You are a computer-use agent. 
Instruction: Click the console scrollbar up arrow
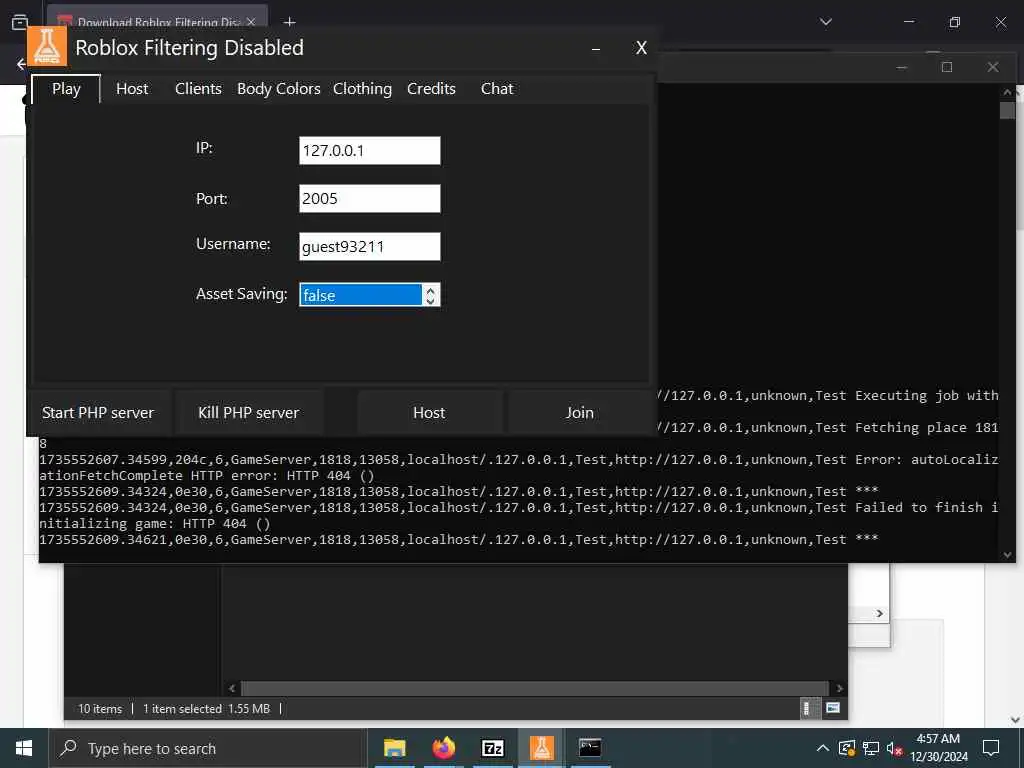[x=1007, y=93]
